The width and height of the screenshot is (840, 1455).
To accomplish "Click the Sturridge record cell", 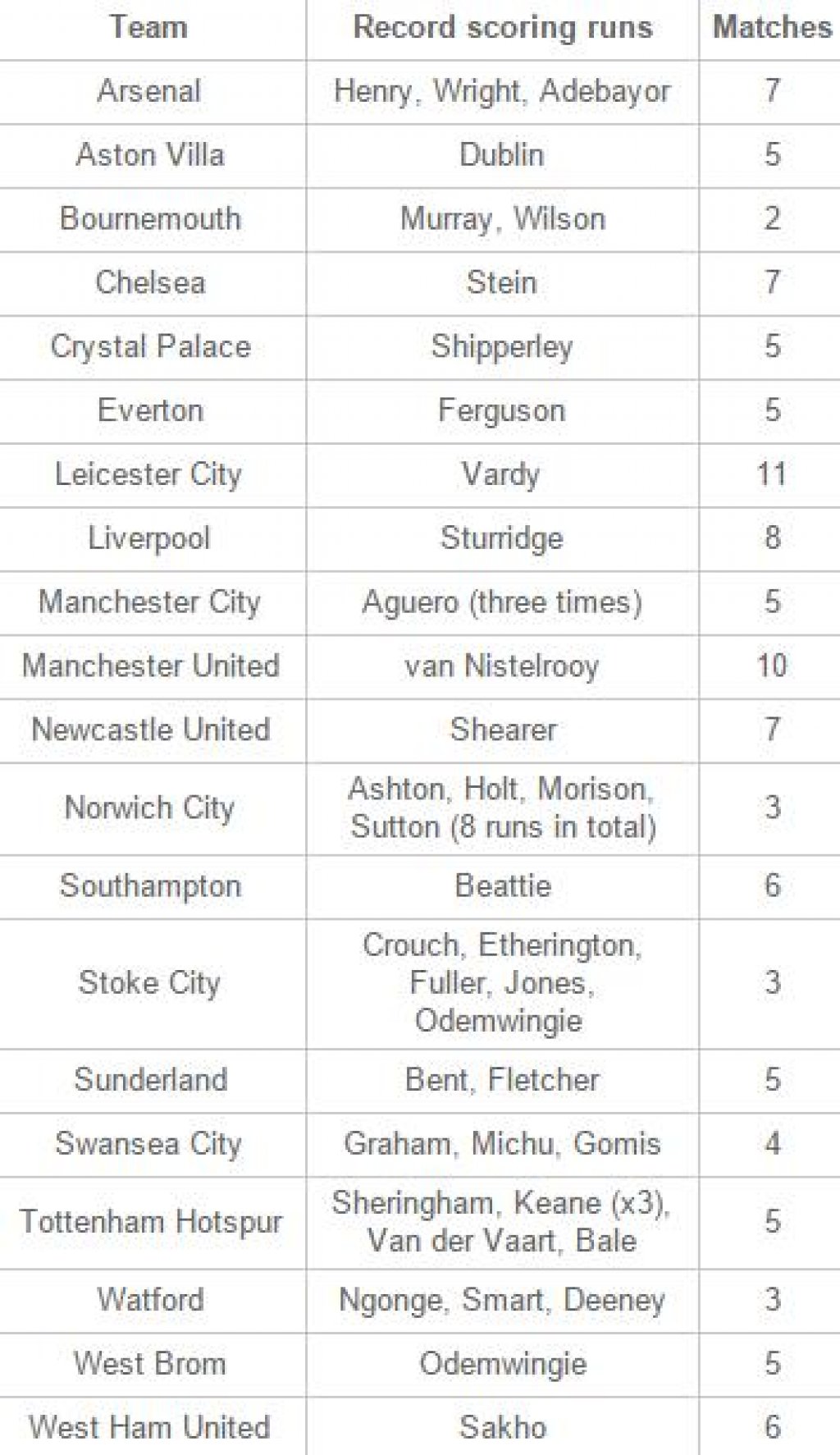I will click(x=502, y=538).
